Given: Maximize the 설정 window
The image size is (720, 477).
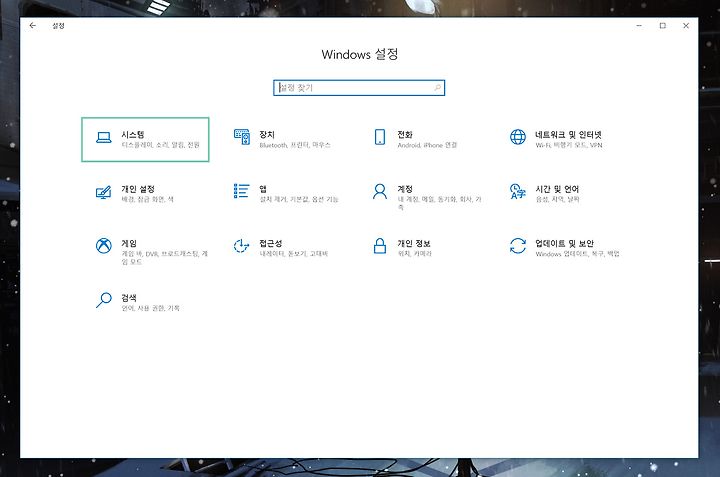Looking at the screenshot, I should point(663,26).
